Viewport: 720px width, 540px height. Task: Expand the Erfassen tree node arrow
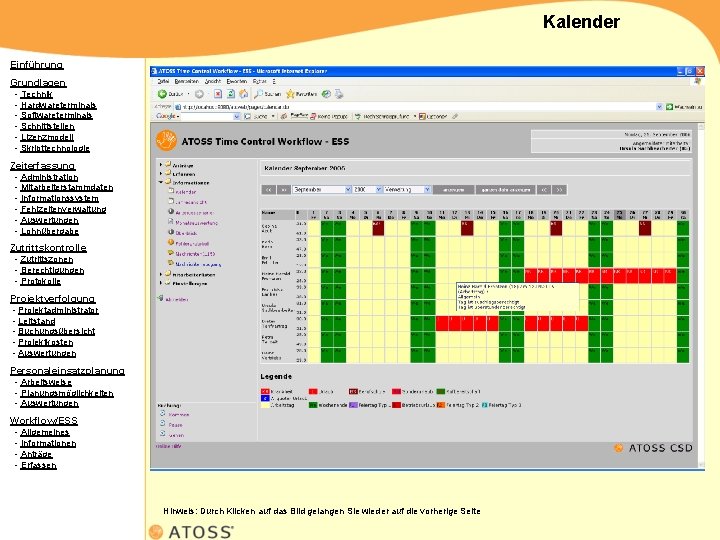coord(161,174)
